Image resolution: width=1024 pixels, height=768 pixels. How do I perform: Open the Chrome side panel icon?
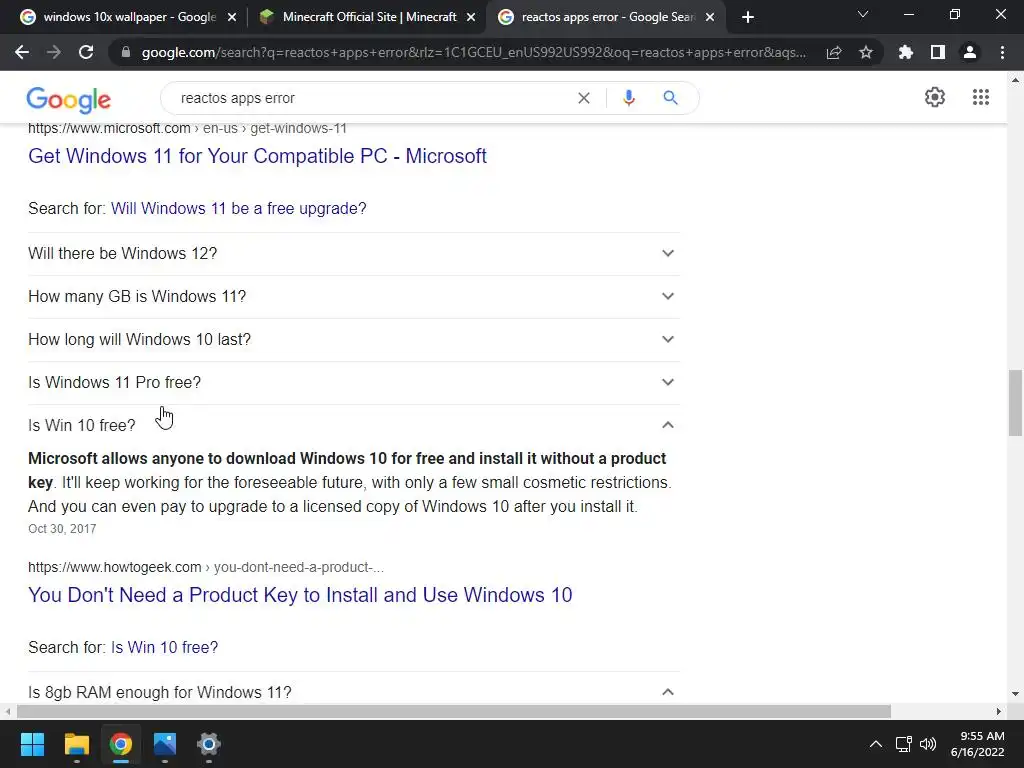938,52
